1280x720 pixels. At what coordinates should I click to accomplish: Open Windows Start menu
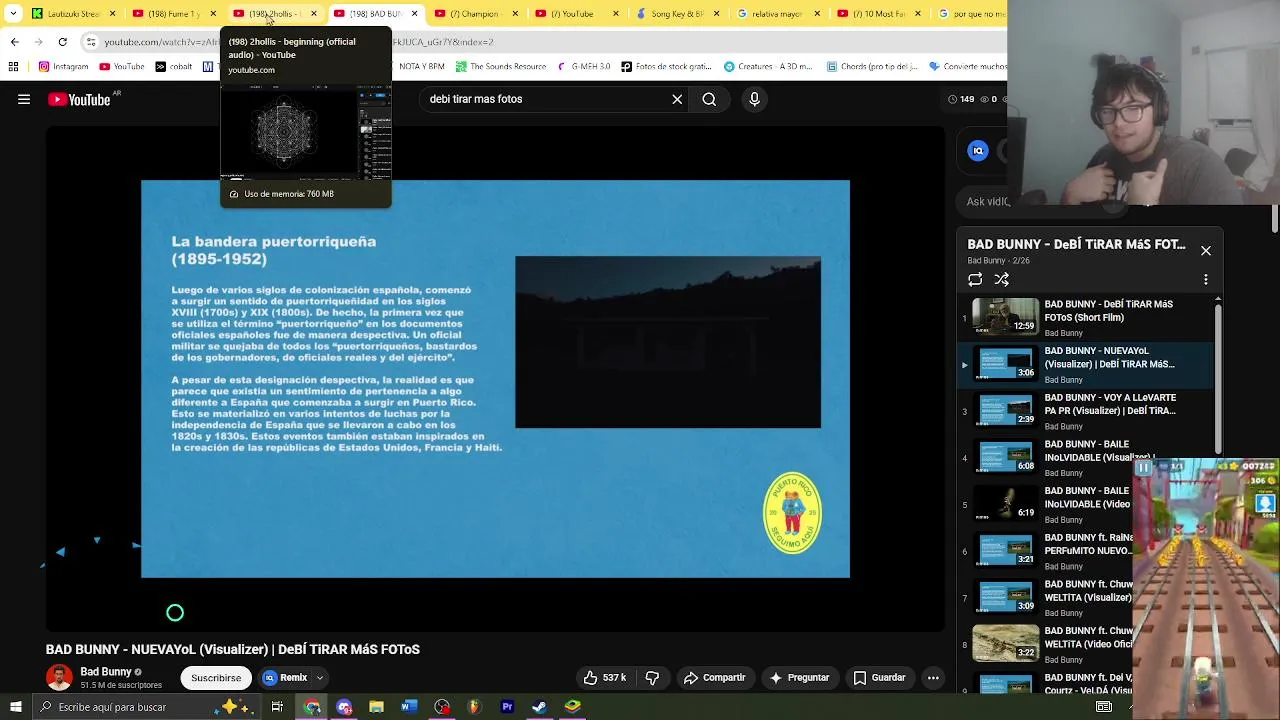click(15, 707)
